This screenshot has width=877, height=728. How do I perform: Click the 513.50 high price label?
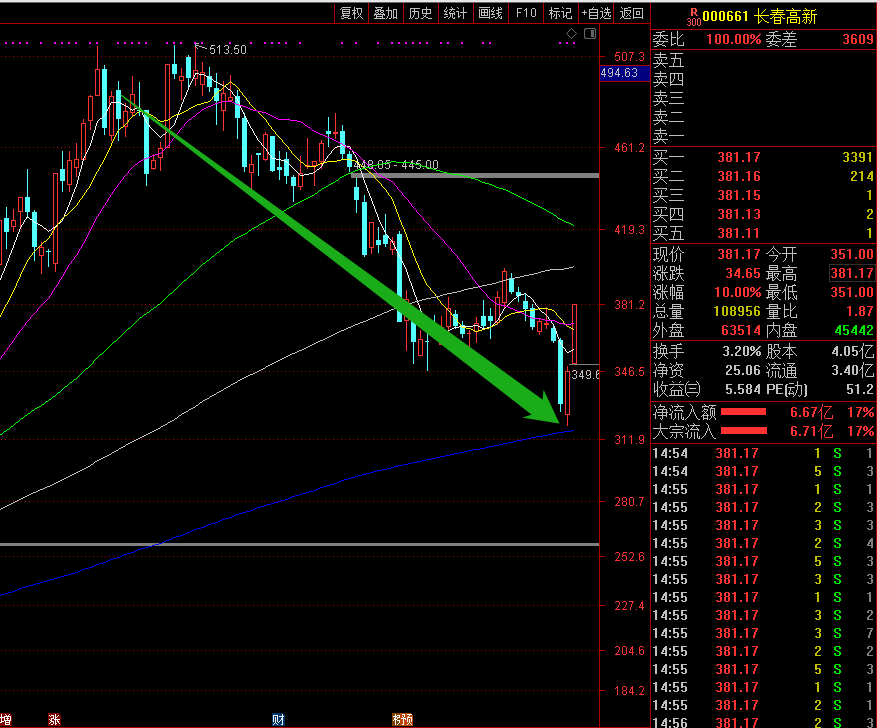click(x=227, y=50)
